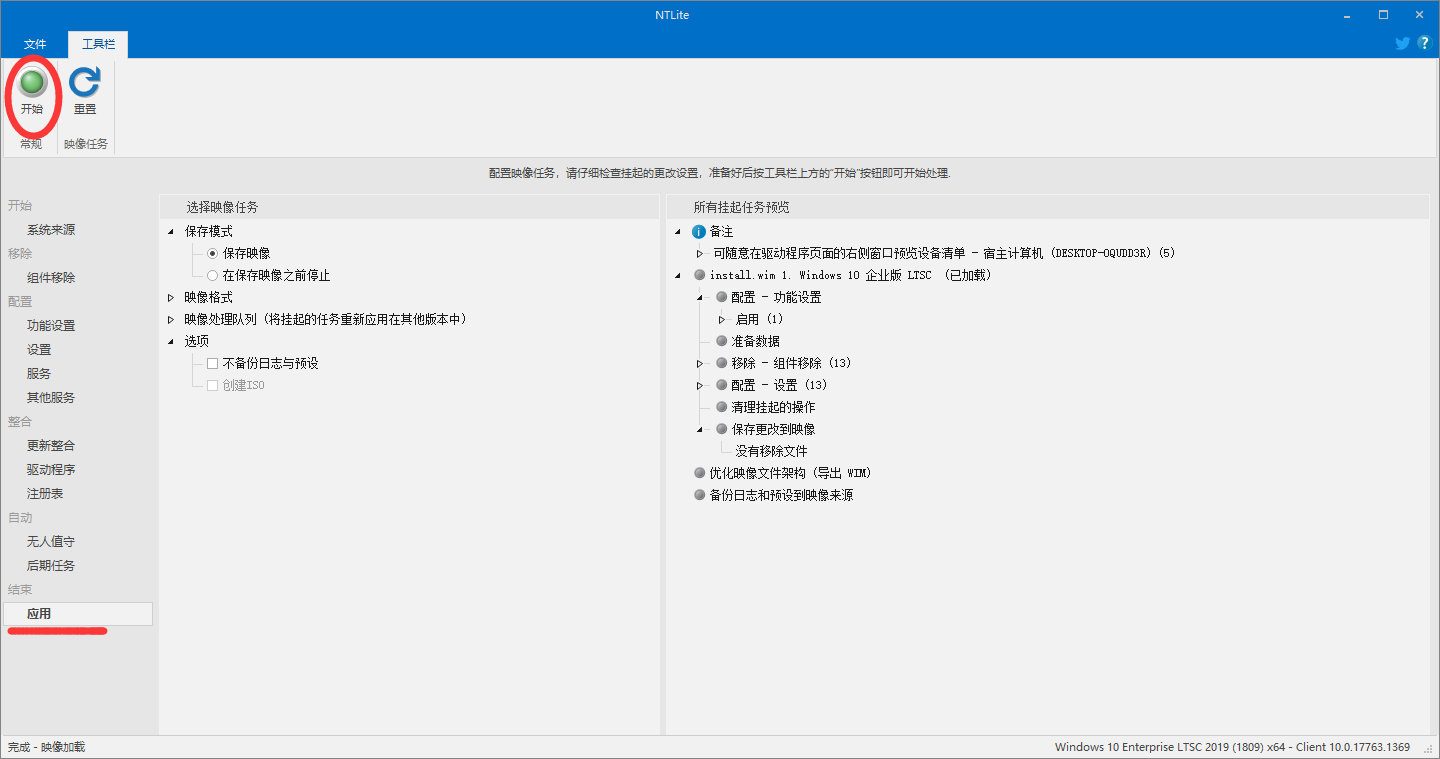Toggle the 创建ISO checkbox
The height and width of the screenshot is (759, 1440).
pyautogui.click(x=212, y=385)
